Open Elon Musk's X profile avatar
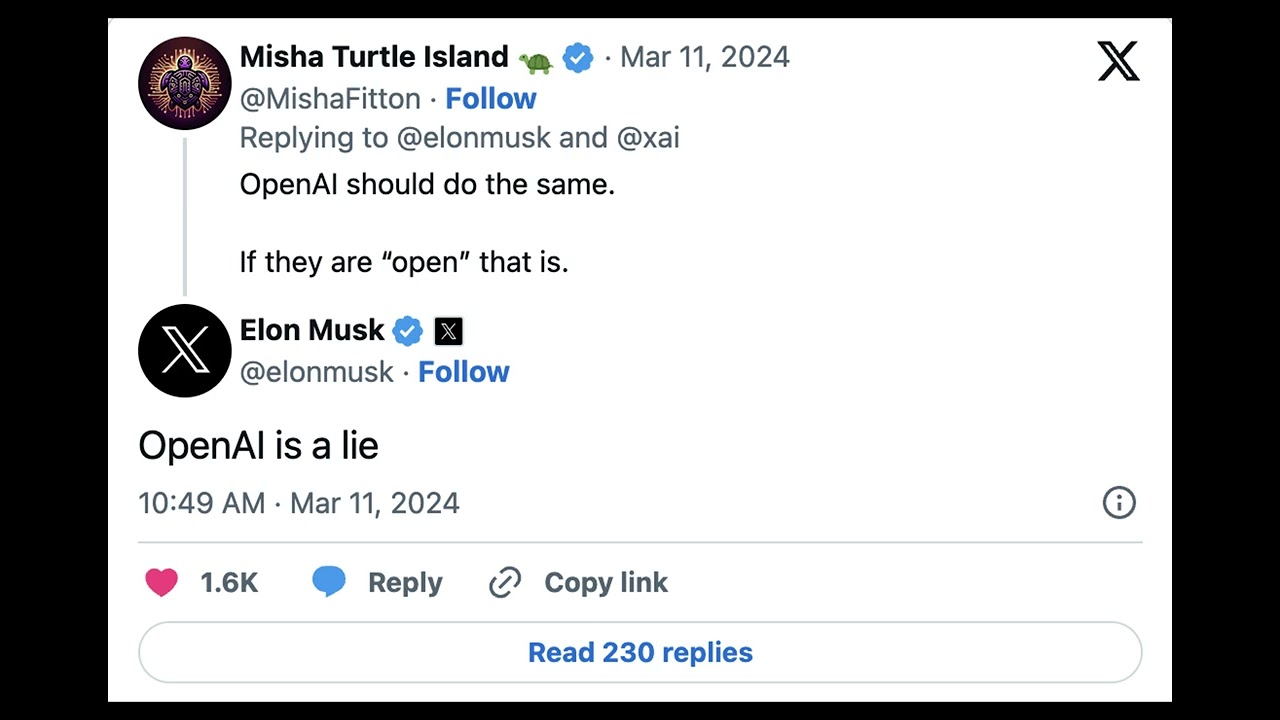 (x=185, y=351)
